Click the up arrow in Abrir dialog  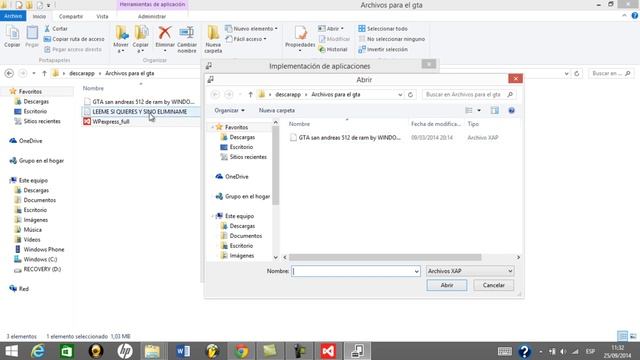250,94
